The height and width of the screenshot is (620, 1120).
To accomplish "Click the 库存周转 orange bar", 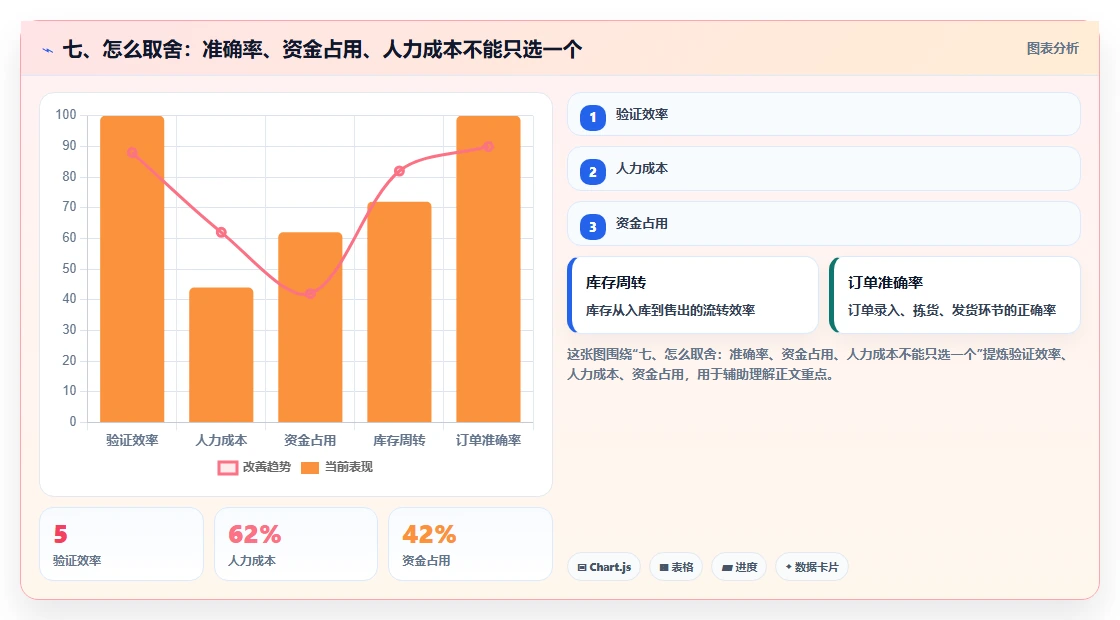I will coord(399,311).
